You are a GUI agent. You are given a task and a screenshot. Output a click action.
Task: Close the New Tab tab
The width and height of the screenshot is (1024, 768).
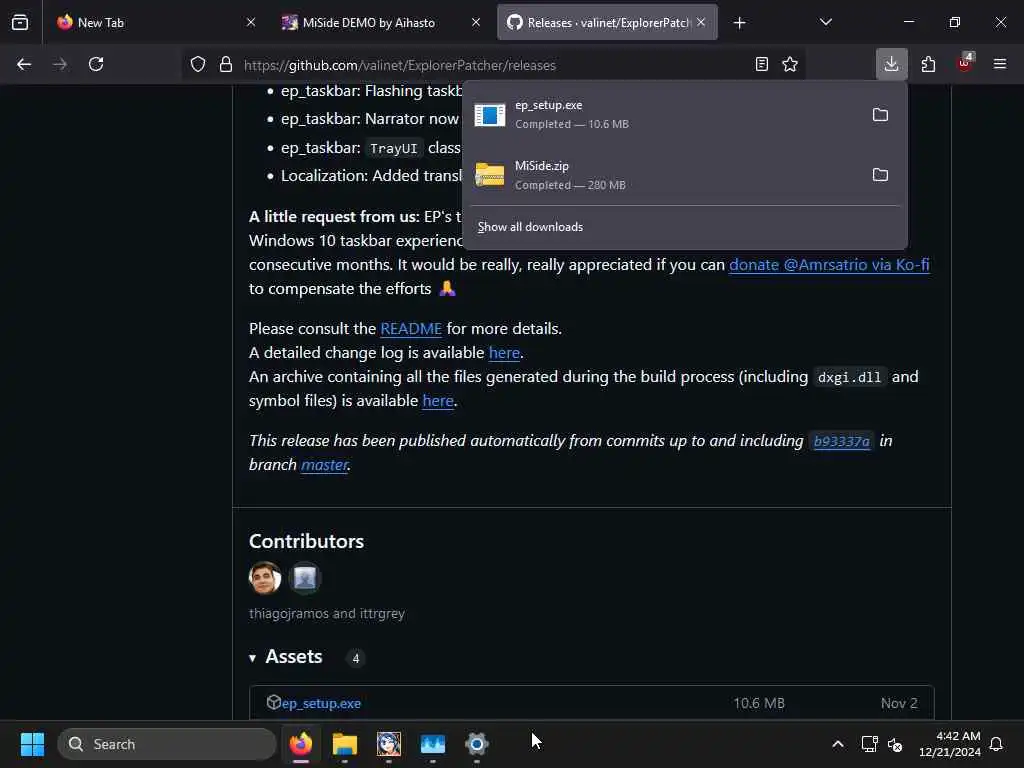(x=251, y=22)
